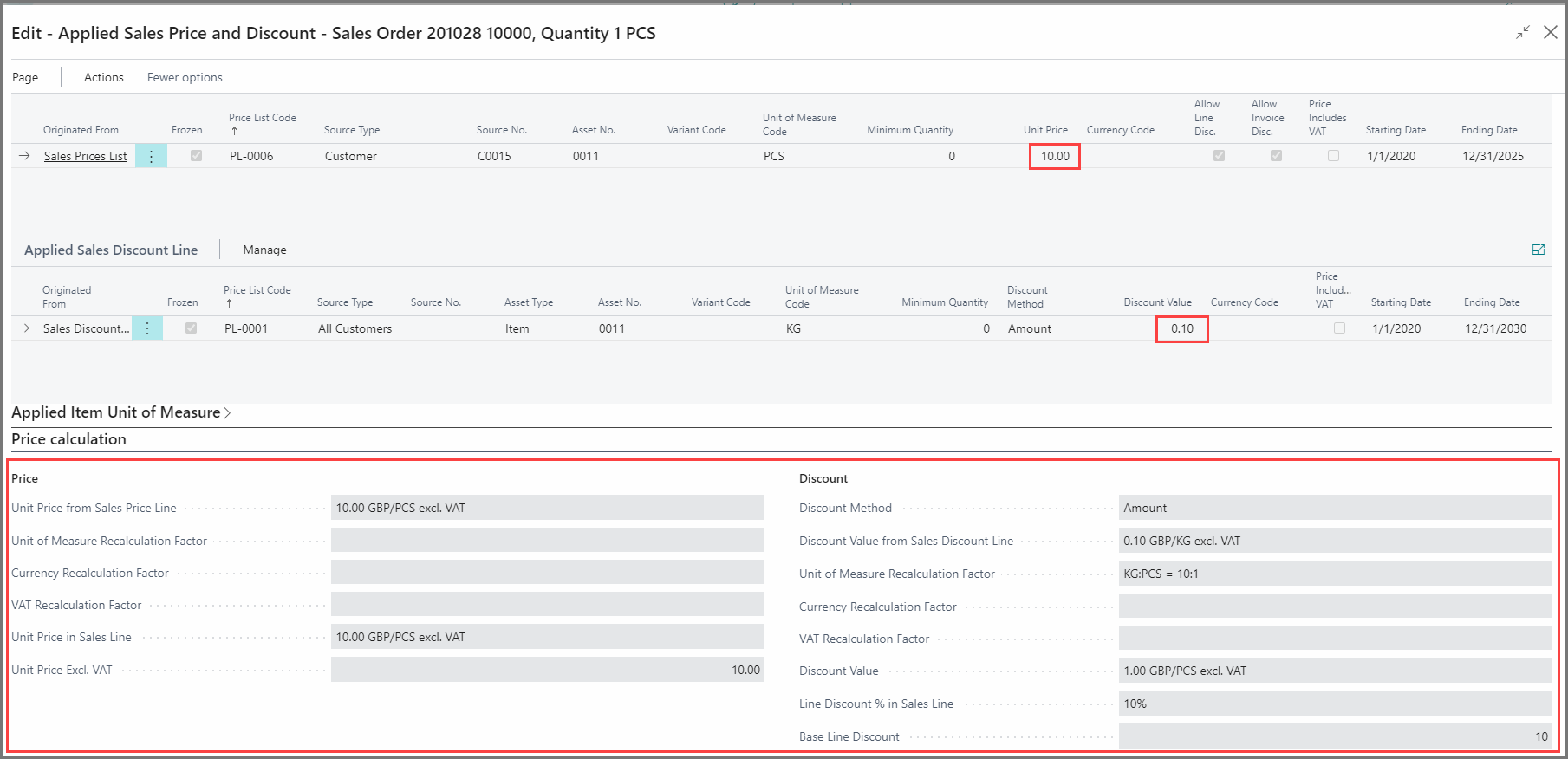
Task: Open the Manage menu for discount lines
Action: pyautogui.click(x=264, y=250)
